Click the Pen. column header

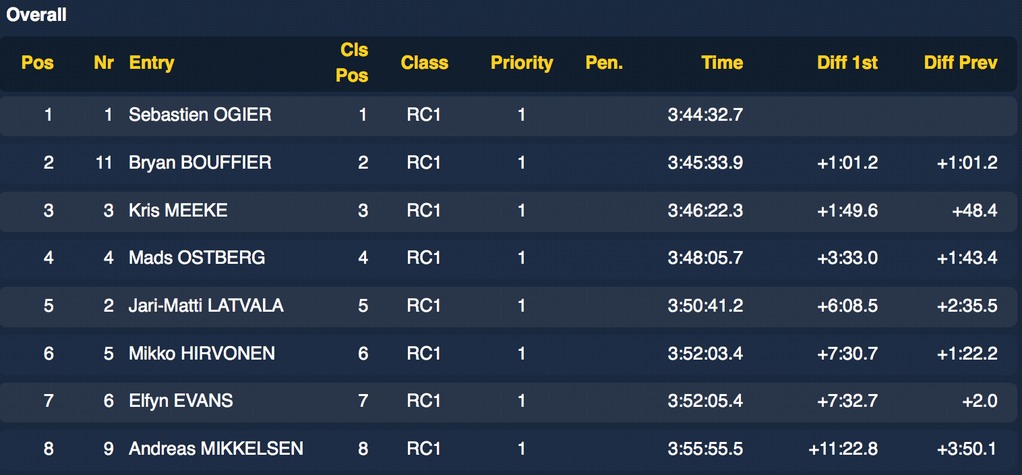click(x=604, y=63)
